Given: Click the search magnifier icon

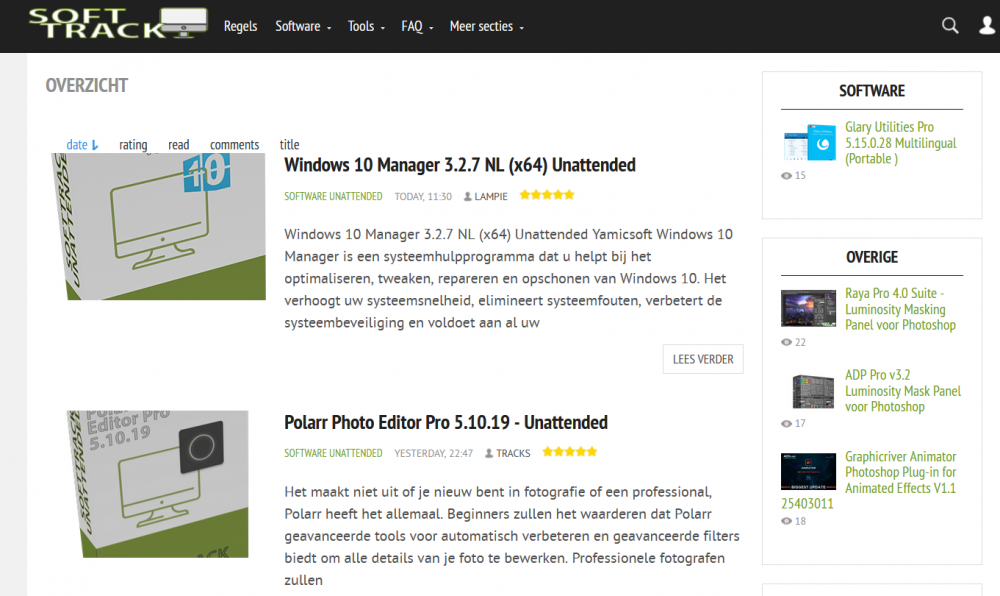Looking at the screenshot, I should coord(950,26).
